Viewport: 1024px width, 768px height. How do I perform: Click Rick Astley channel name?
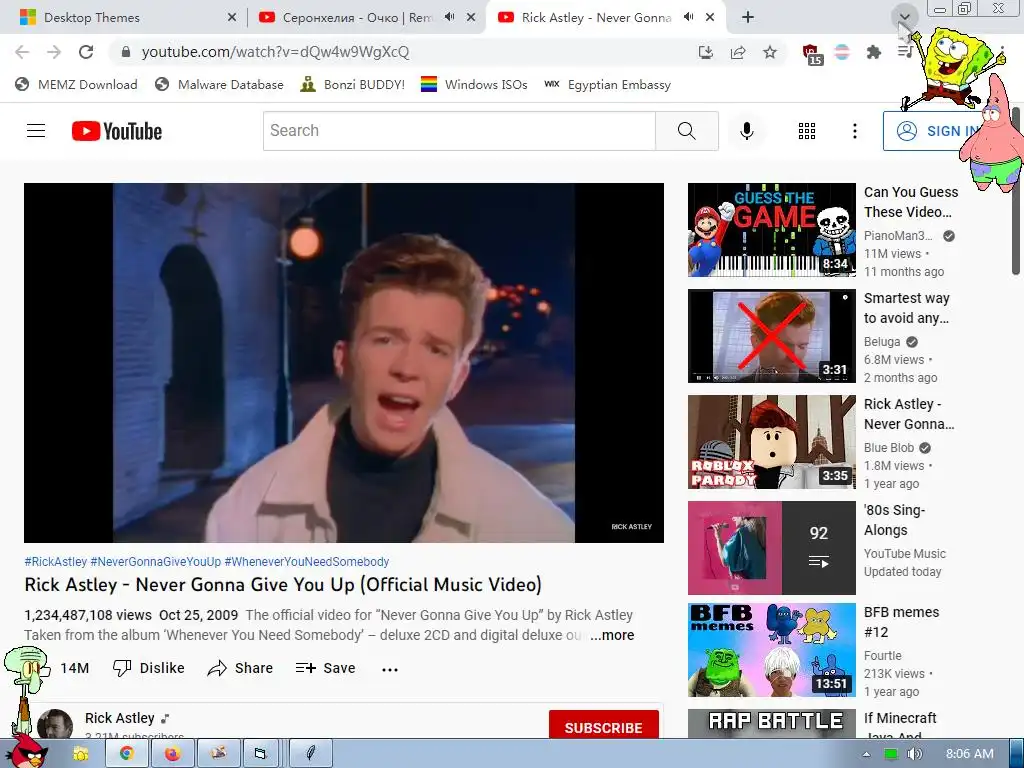pyautogui.click(x=120, y=718)
